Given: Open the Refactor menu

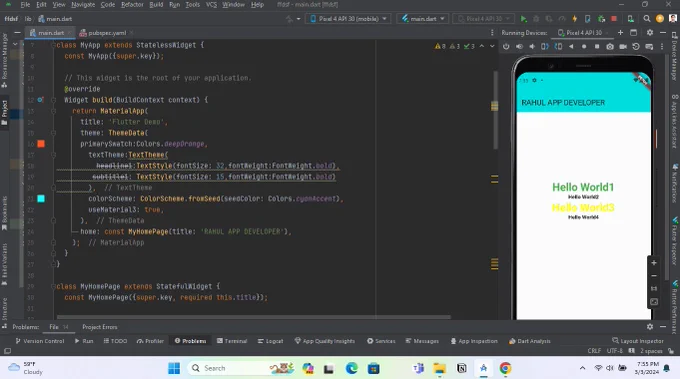Looking at the screenshot, I should [x=132, y=4].
